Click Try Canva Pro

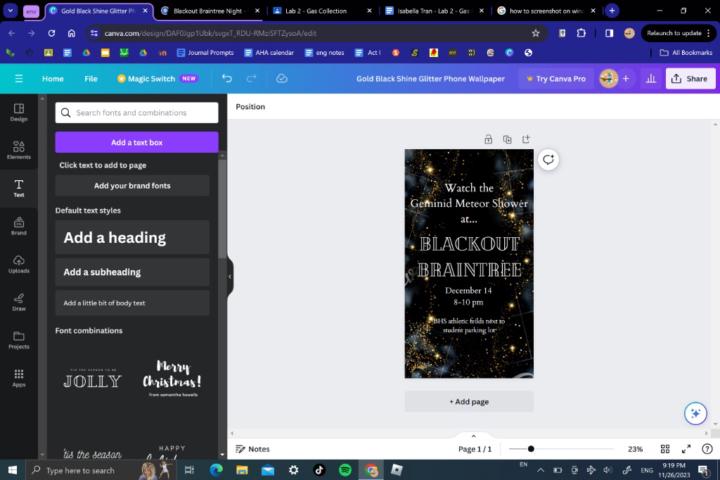557,79
